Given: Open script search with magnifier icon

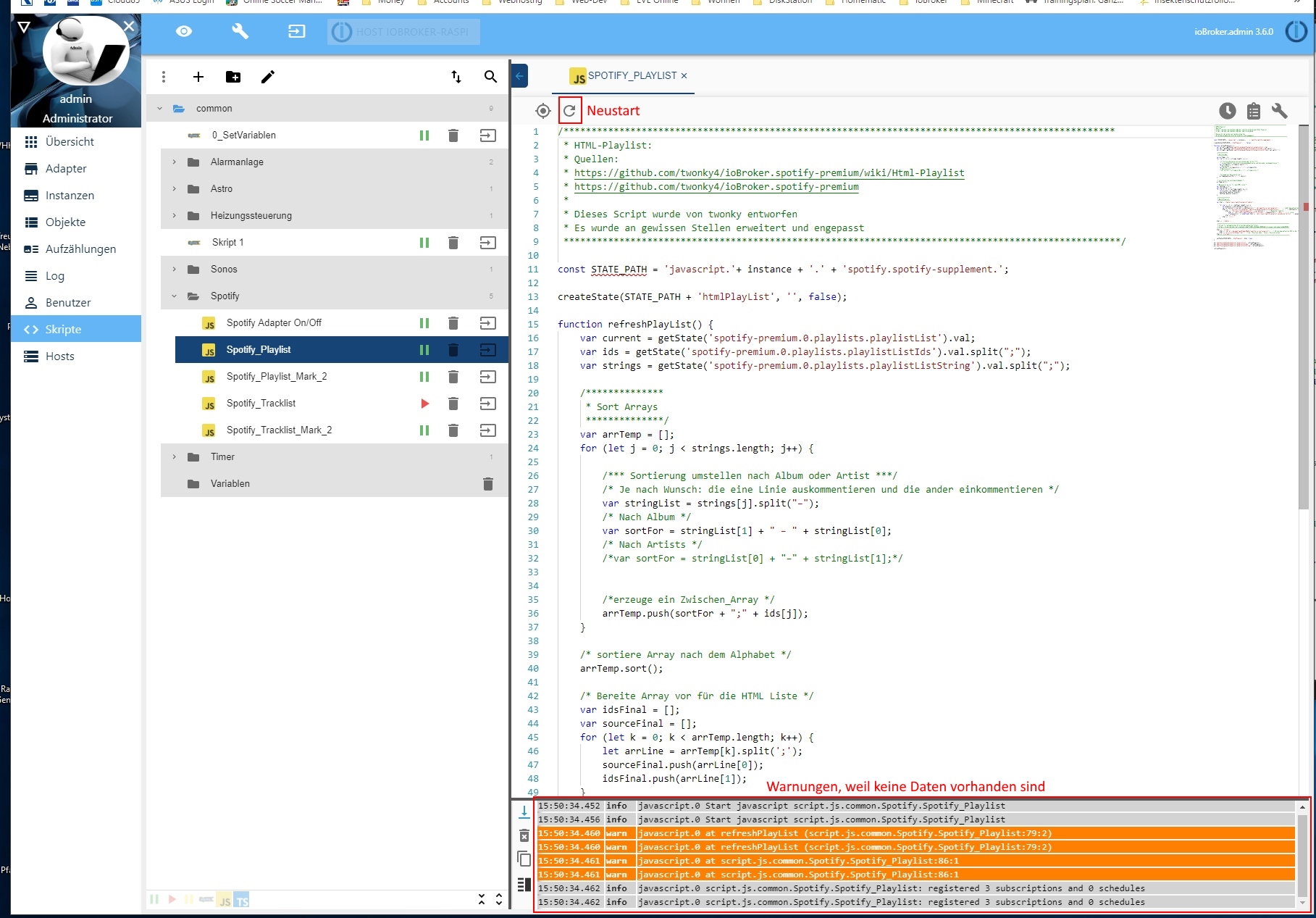Looking at the screenshot, I should point(490,77).
